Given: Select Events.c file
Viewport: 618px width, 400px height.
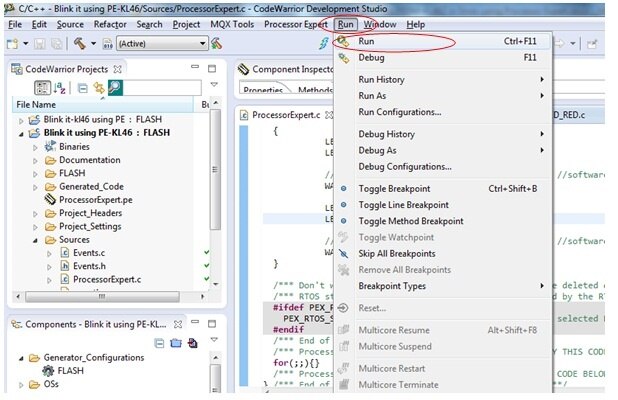Looking at the screenshot, I should coord(89,253).
